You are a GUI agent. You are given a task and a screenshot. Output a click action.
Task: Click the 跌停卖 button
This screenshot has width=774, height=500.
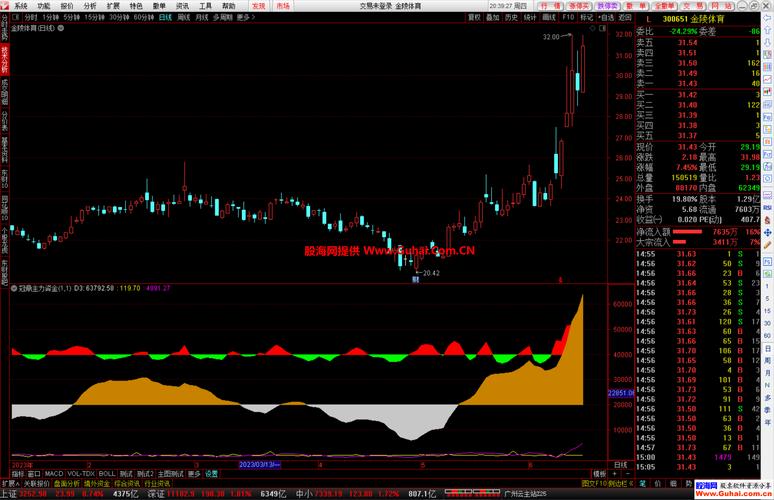608,6
